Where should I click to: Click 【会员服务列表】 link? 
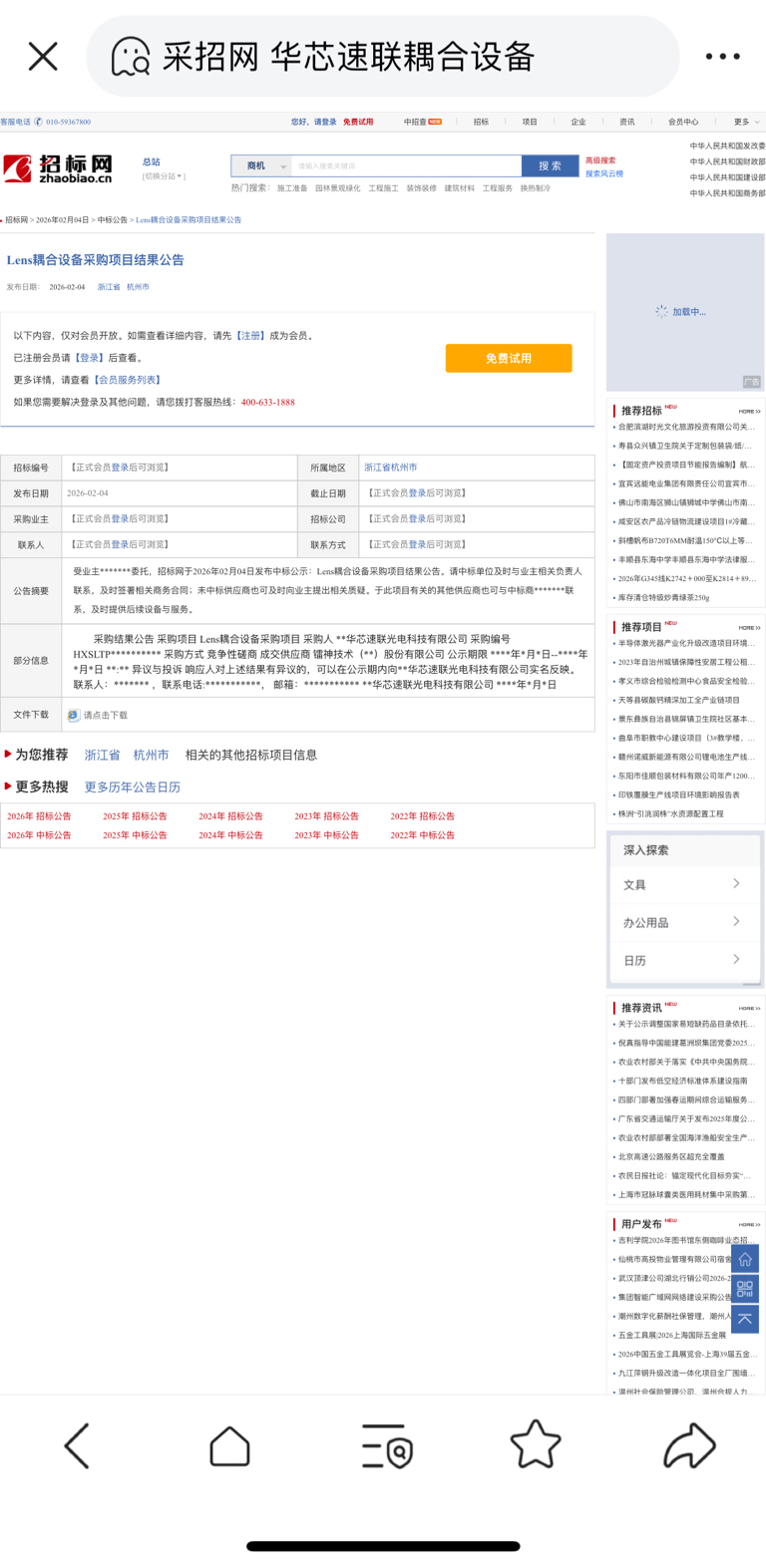click(x=128, y=380)
